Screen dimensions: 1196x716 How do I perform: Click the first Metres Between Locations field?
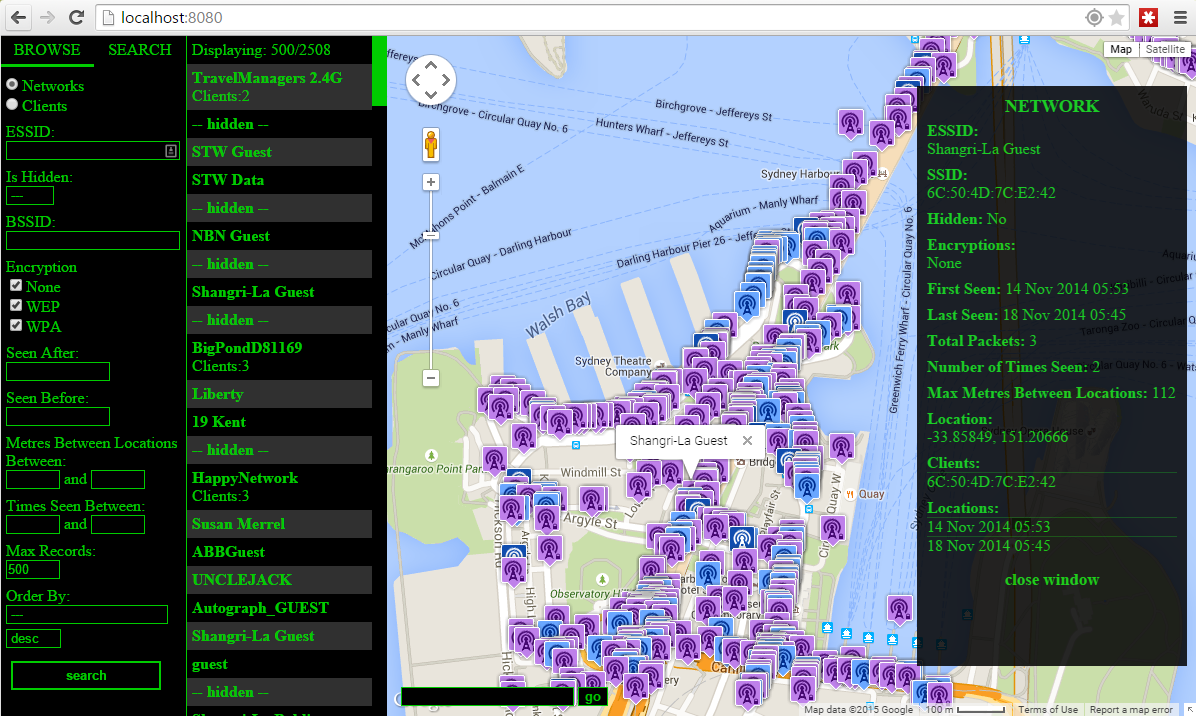tap(33, 480)
